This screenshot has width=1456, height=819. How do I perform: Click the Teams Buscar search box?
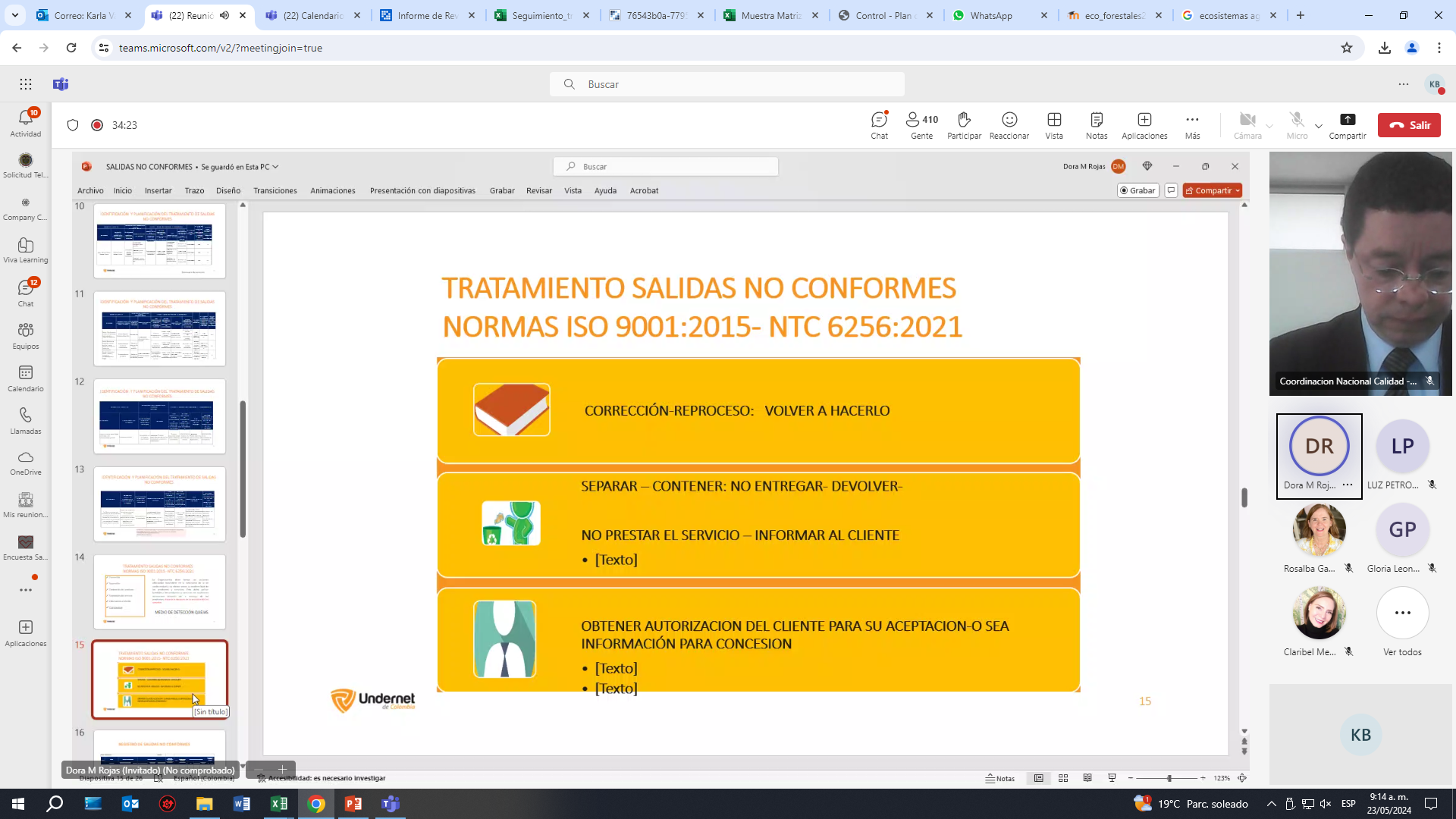(727, 84)
